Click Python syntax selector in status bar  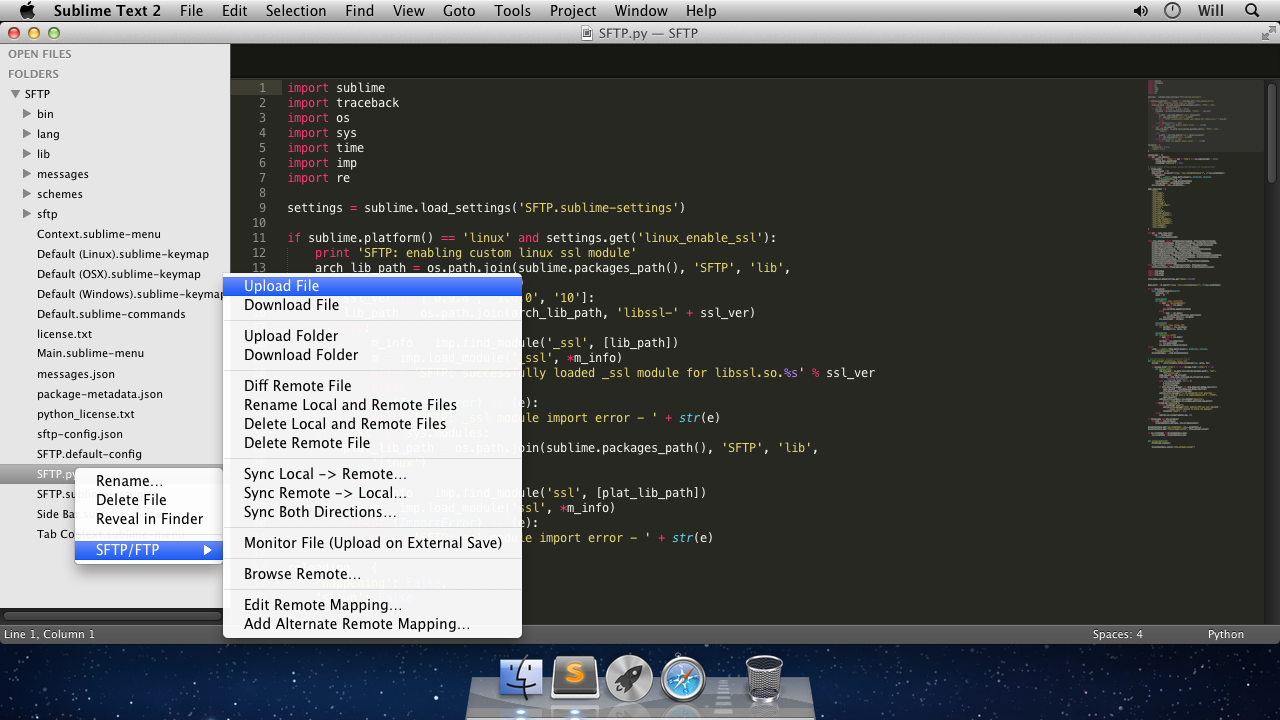pos(1226,633)
